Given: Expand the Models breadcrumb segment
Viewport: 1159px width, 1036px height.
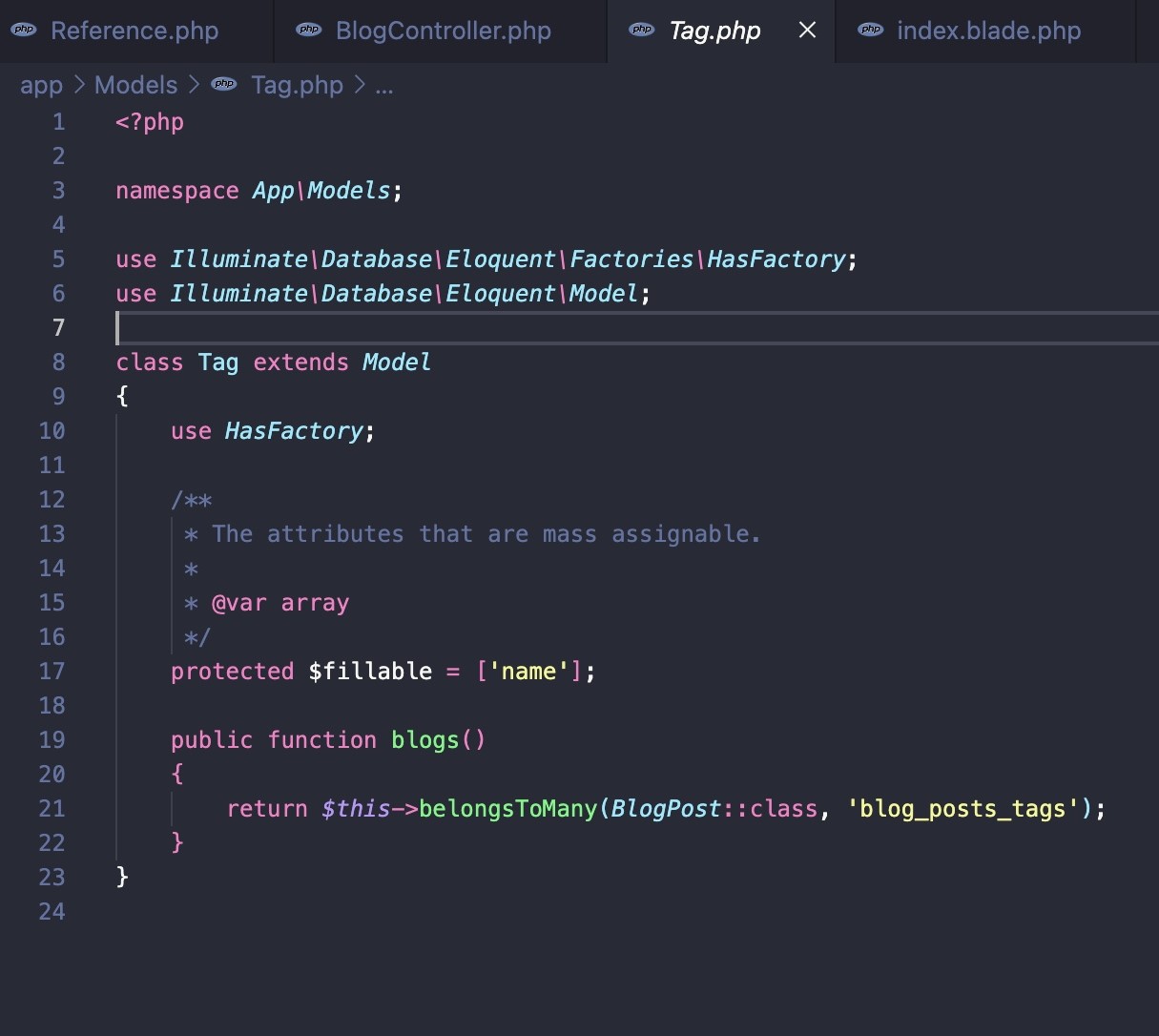Looking at the screenshot, I should coord(135,85).
